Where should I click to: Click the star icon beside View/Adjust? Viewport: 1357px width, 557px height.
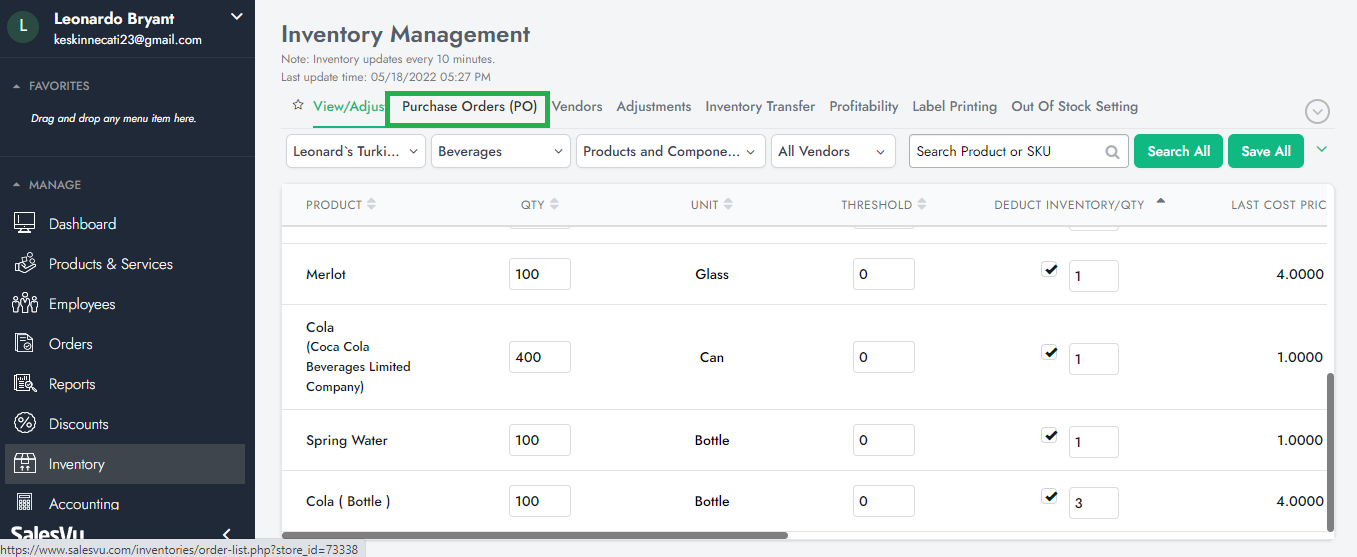click(x=297, y=105)
